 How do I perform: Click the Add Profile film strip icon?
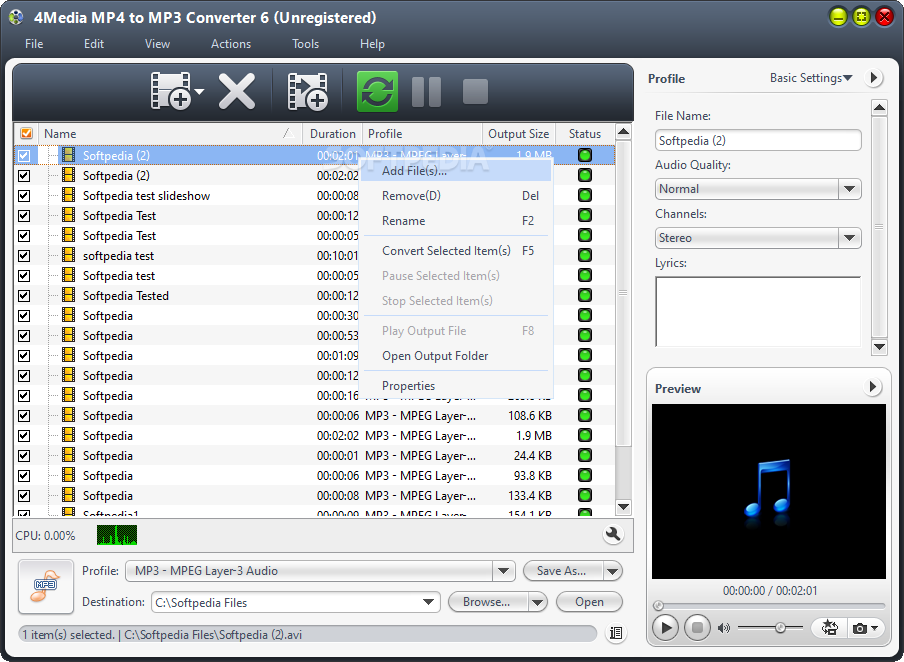[x=308, y=91]
